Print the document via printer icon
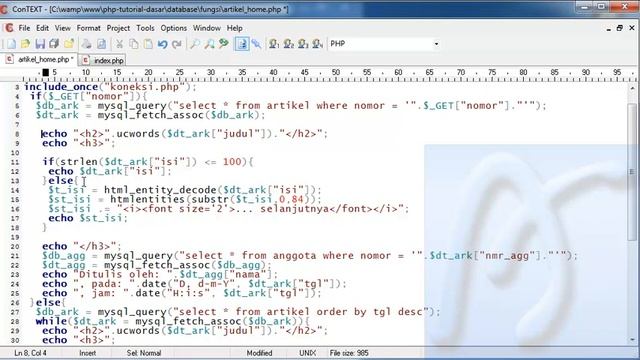 (x=87, y=44)
